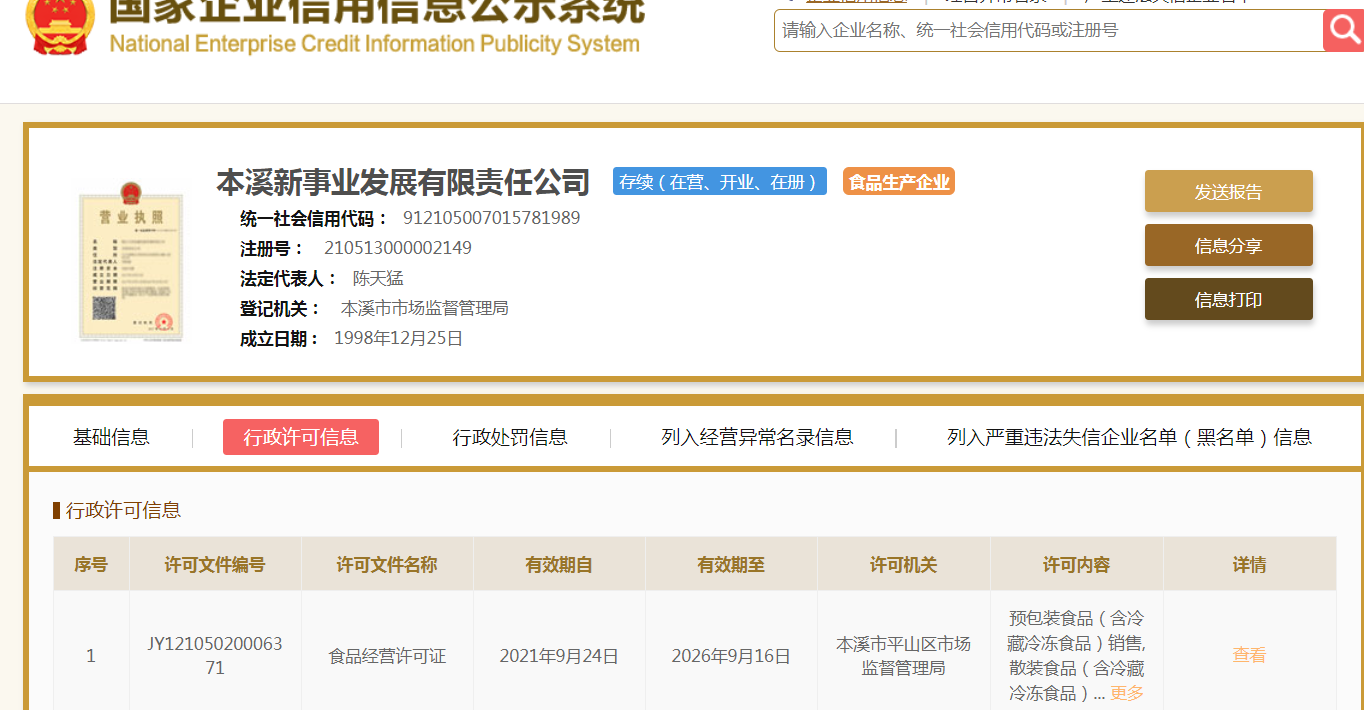The width and height of the screenshot is (1364, 710).
Task: Expand license content with 更多 link
Action: click(x=1126, y=693)
